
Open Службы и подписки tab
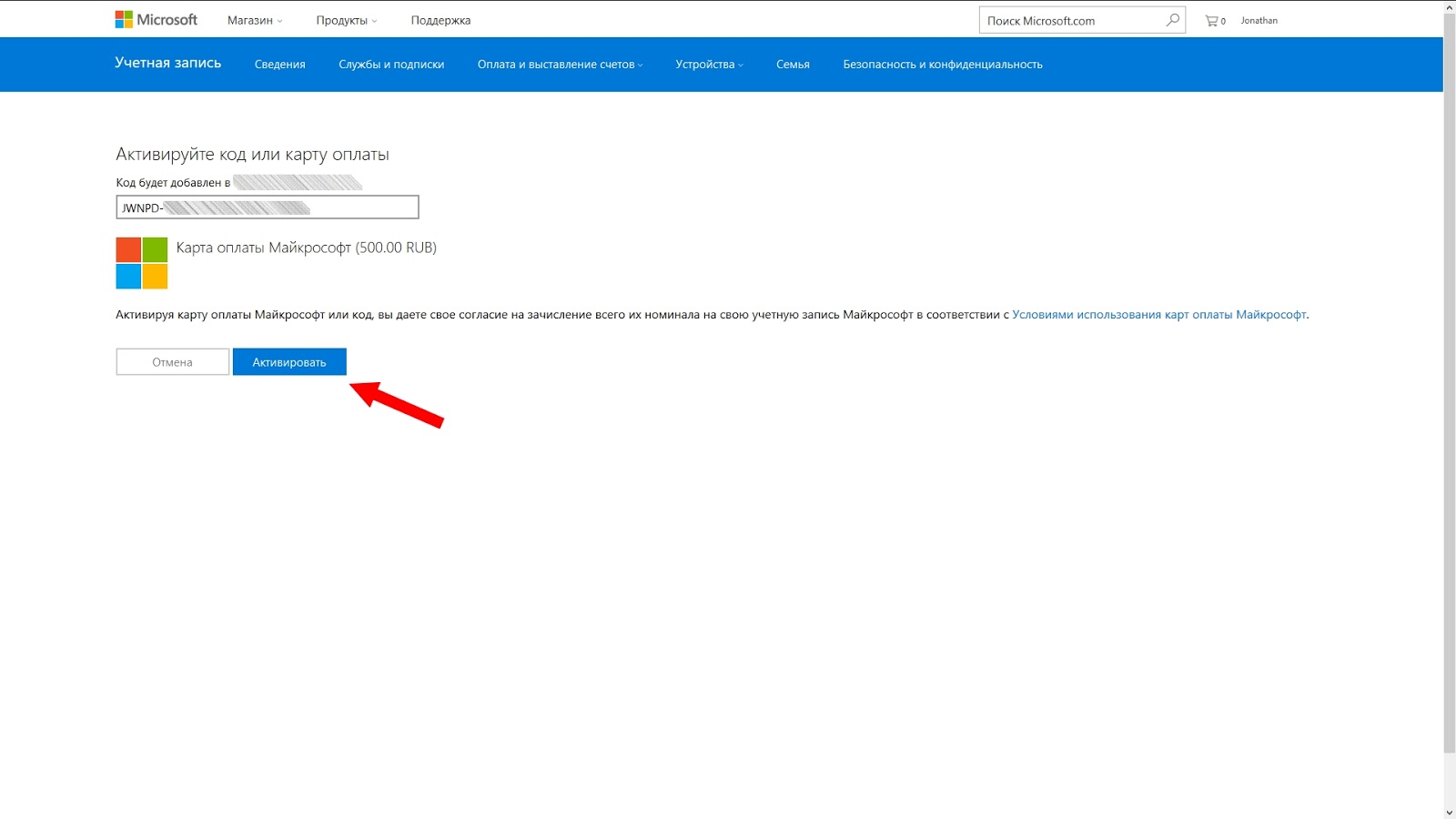pos(391,65)
